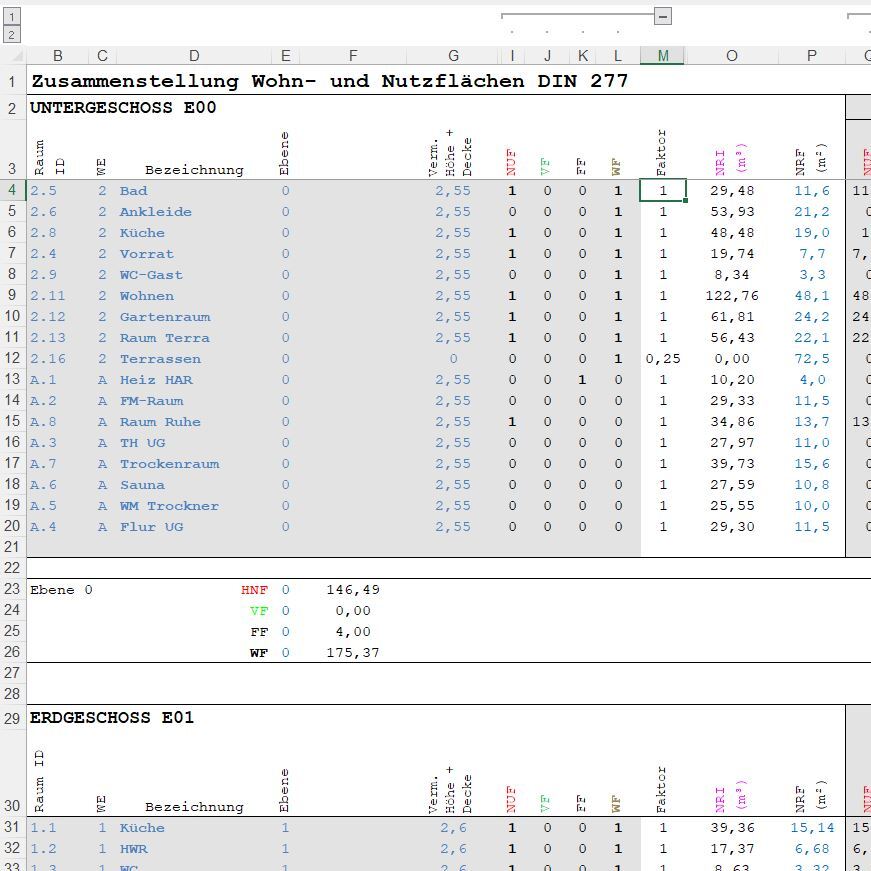
Task: Click the Select All corner button
Action: pos(12,56)
